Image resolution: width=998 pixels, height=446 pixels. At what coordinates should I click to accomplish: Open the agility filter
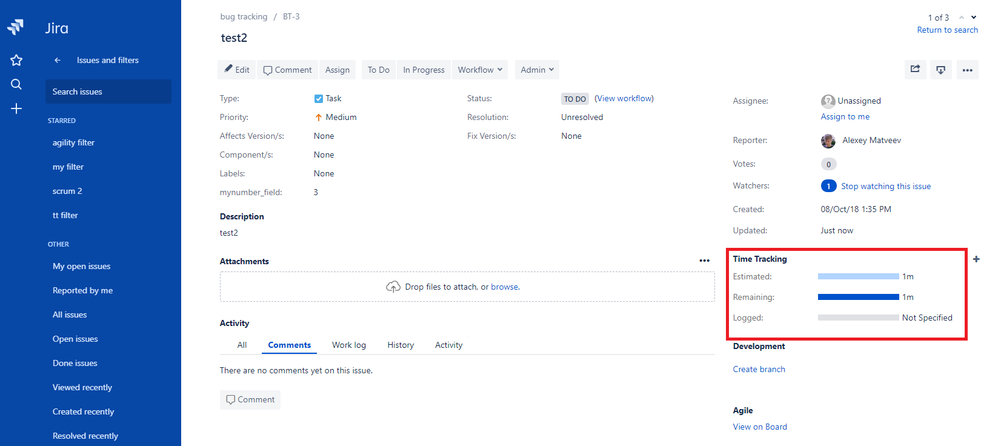pyautogui.click(x=73, y=143)
